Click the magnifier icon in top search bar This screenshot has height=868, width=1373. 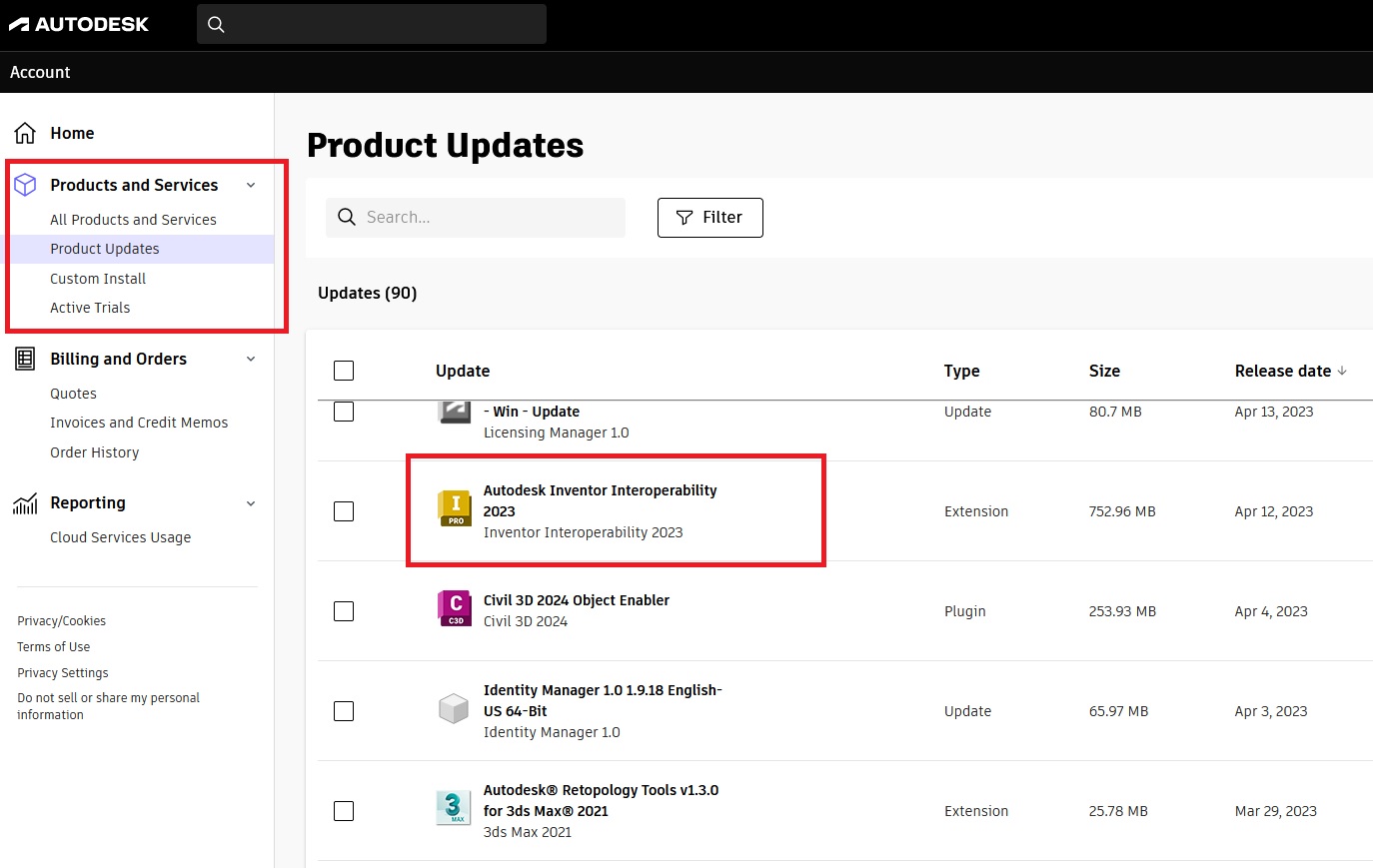tap(216, 25)
